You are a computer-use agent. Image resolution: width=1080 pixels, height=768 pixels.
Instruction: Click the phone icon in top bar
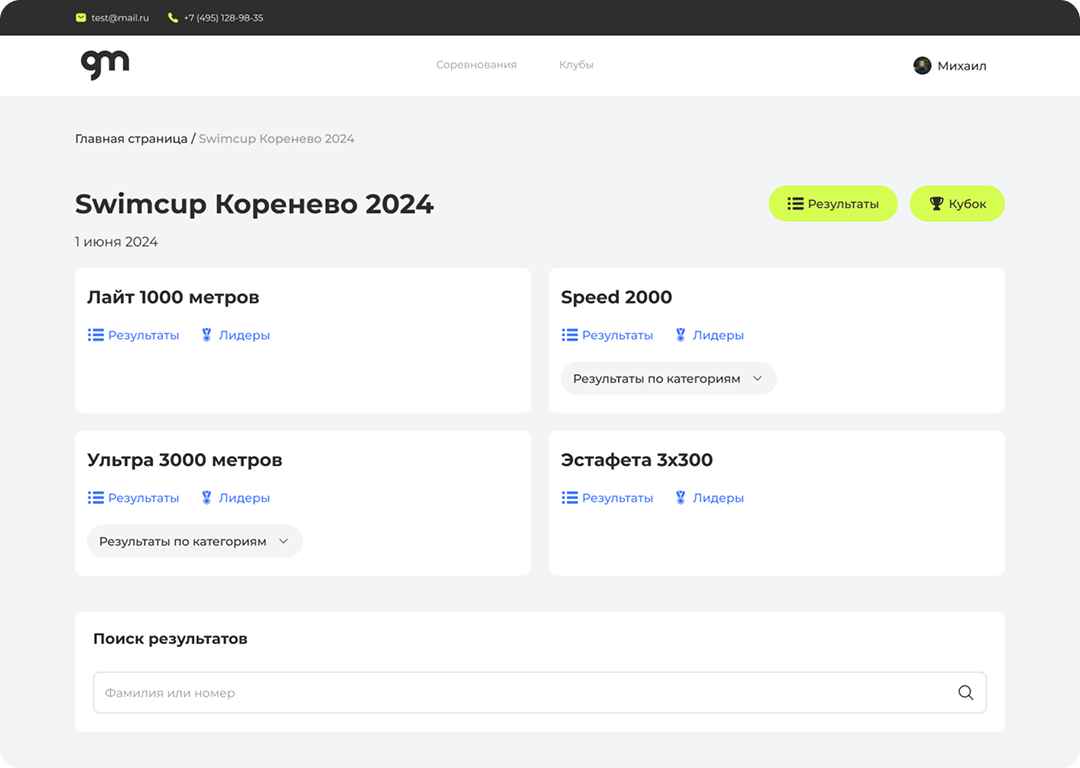[x=173, y=18]
